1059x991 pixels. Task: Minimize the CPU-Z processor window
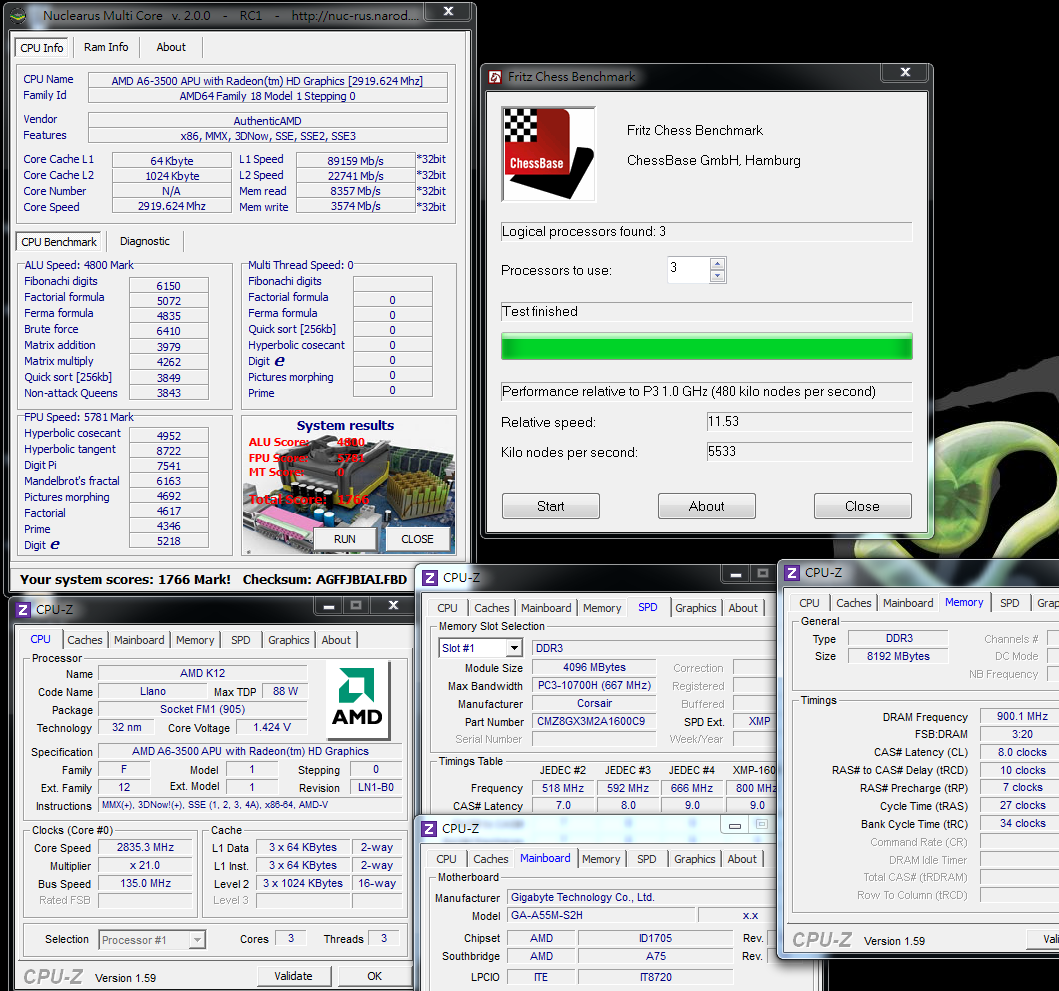point(329,606)
